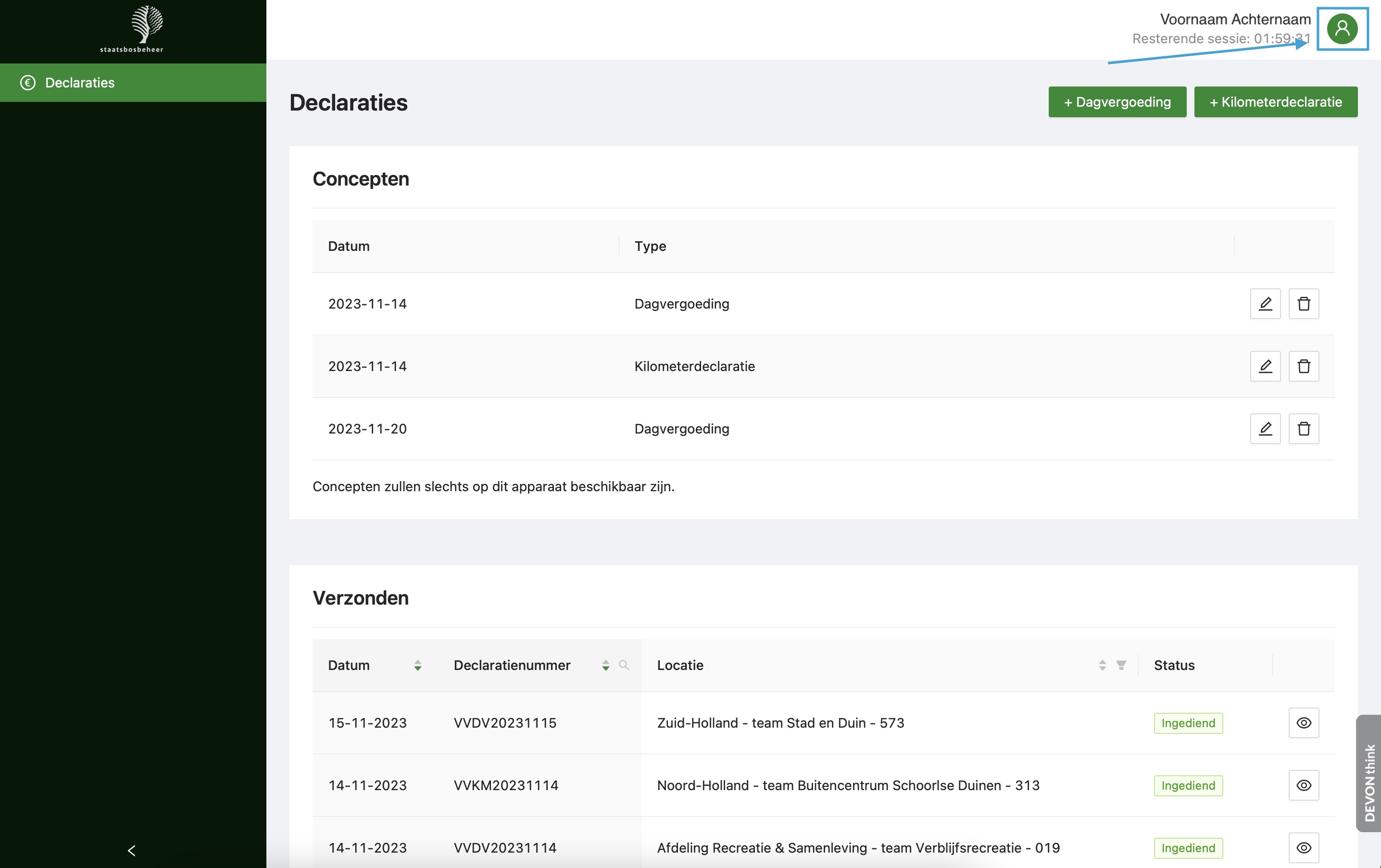Click the Status column header

pos(1174,665)
